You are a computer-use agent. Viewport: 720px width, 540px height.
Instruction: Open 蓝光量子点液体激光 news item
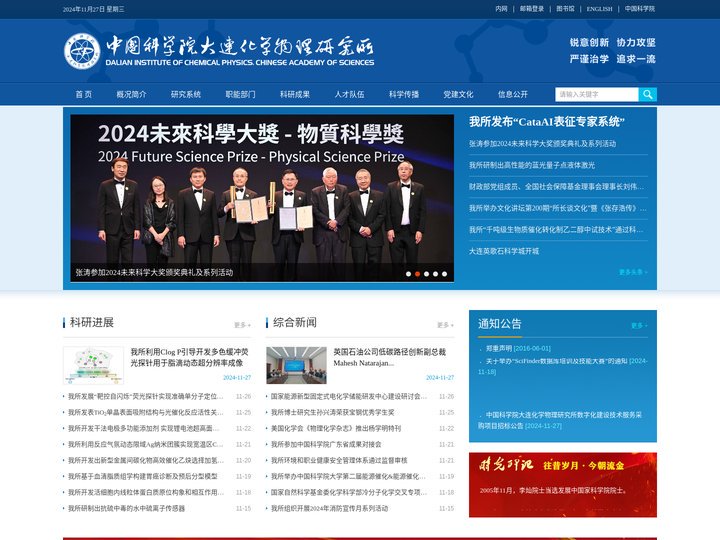click(532, 165)
